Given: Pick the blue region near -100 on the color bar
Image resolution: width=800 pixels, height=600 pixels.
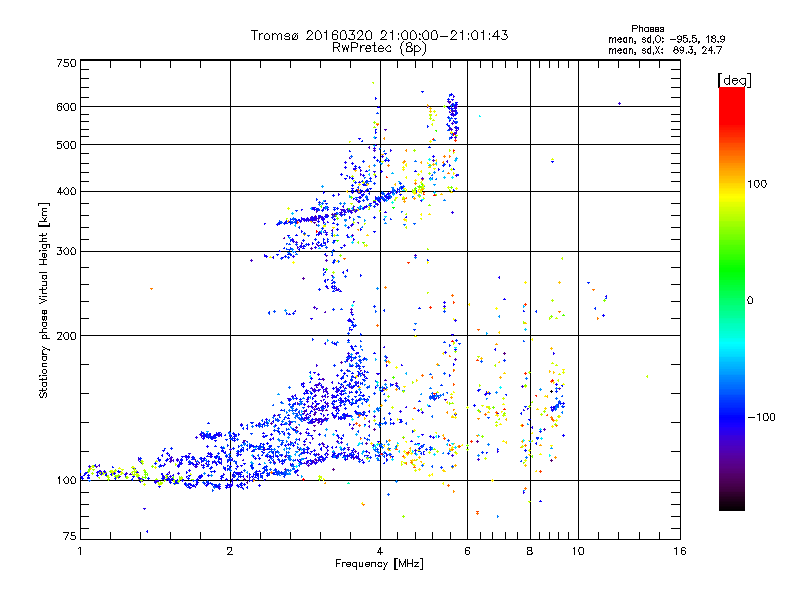Looking at the screenshot, I should pos(732,416).
